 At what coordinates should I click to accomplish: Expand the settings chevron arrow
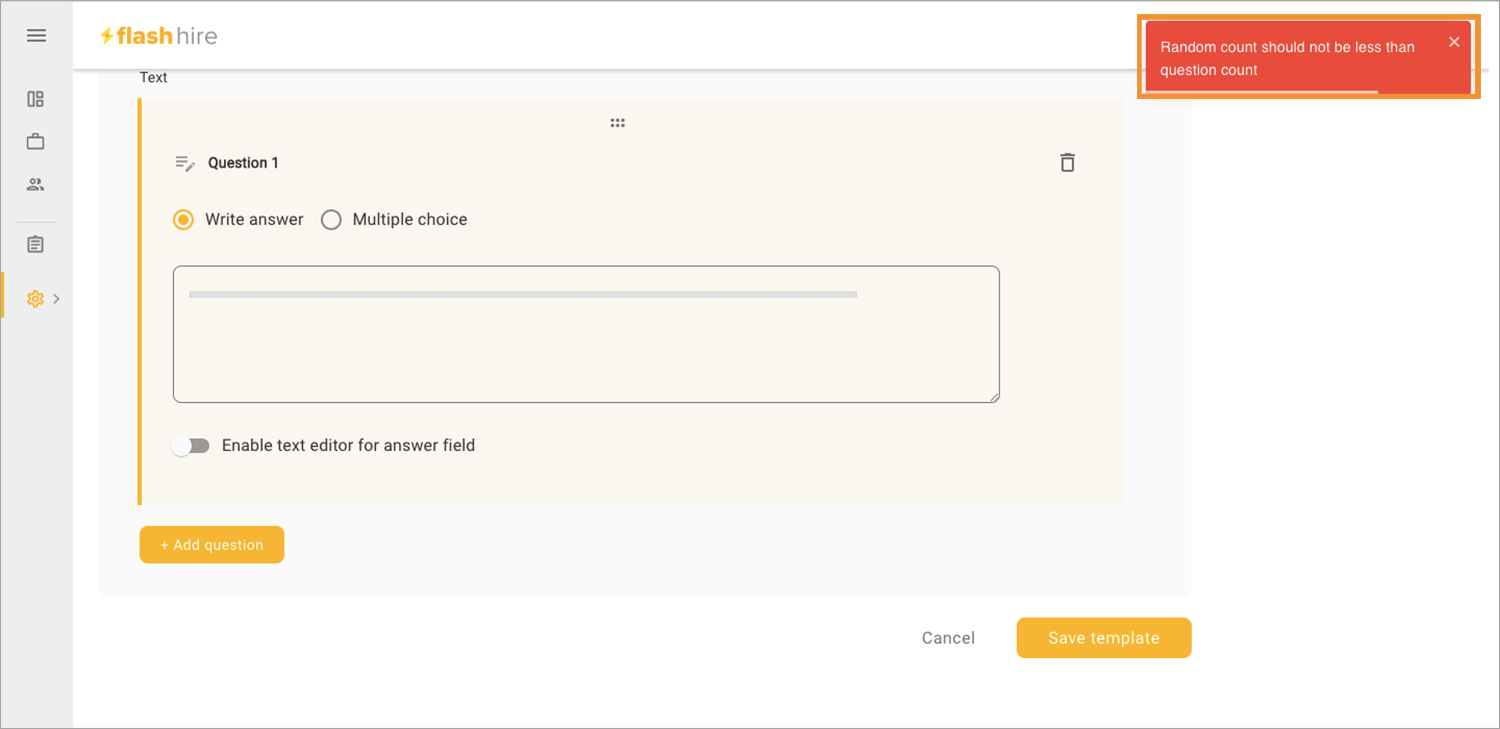pyautogui.click(x=56, y=298)
